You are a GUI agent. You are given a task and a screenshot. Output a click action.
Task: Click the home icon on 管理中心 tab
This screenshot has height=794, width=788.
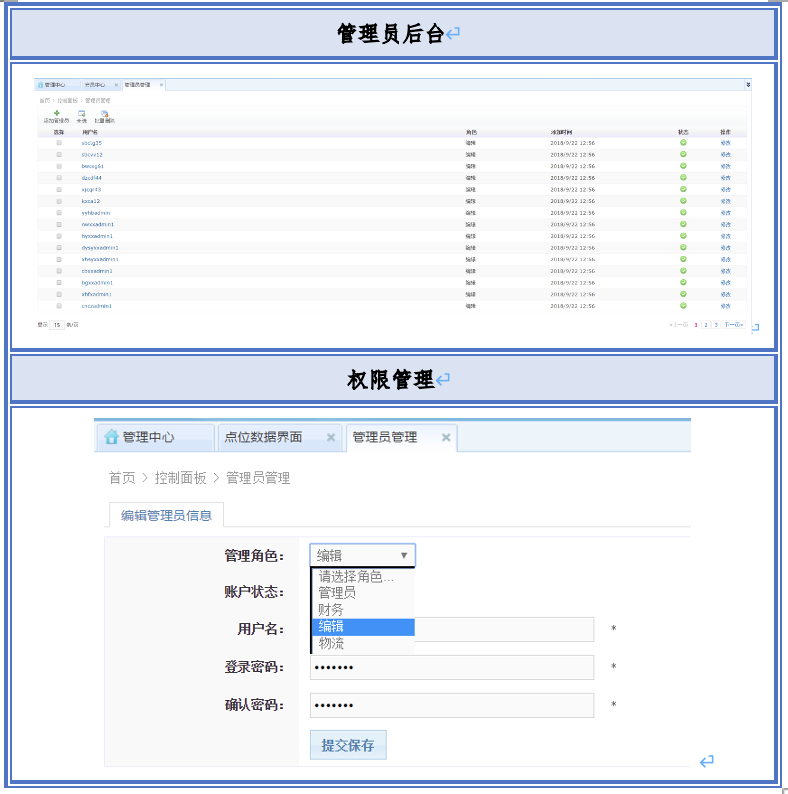(111, 437)
